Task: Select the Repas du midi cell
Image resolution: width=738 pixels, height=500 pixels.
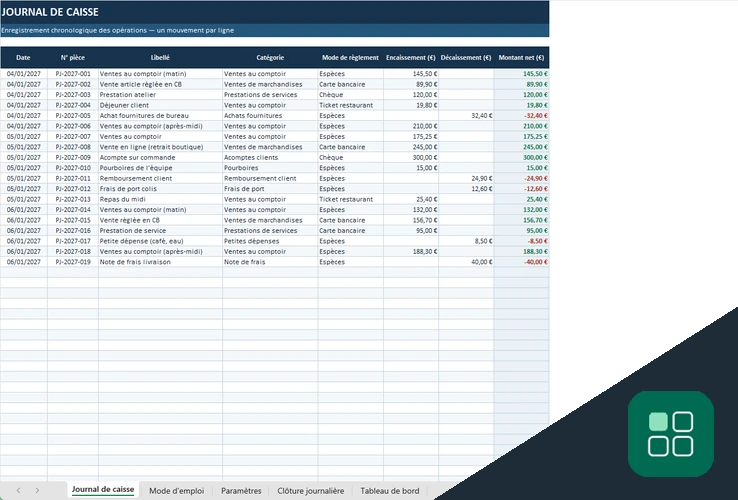Action: [x=160, y=199]
